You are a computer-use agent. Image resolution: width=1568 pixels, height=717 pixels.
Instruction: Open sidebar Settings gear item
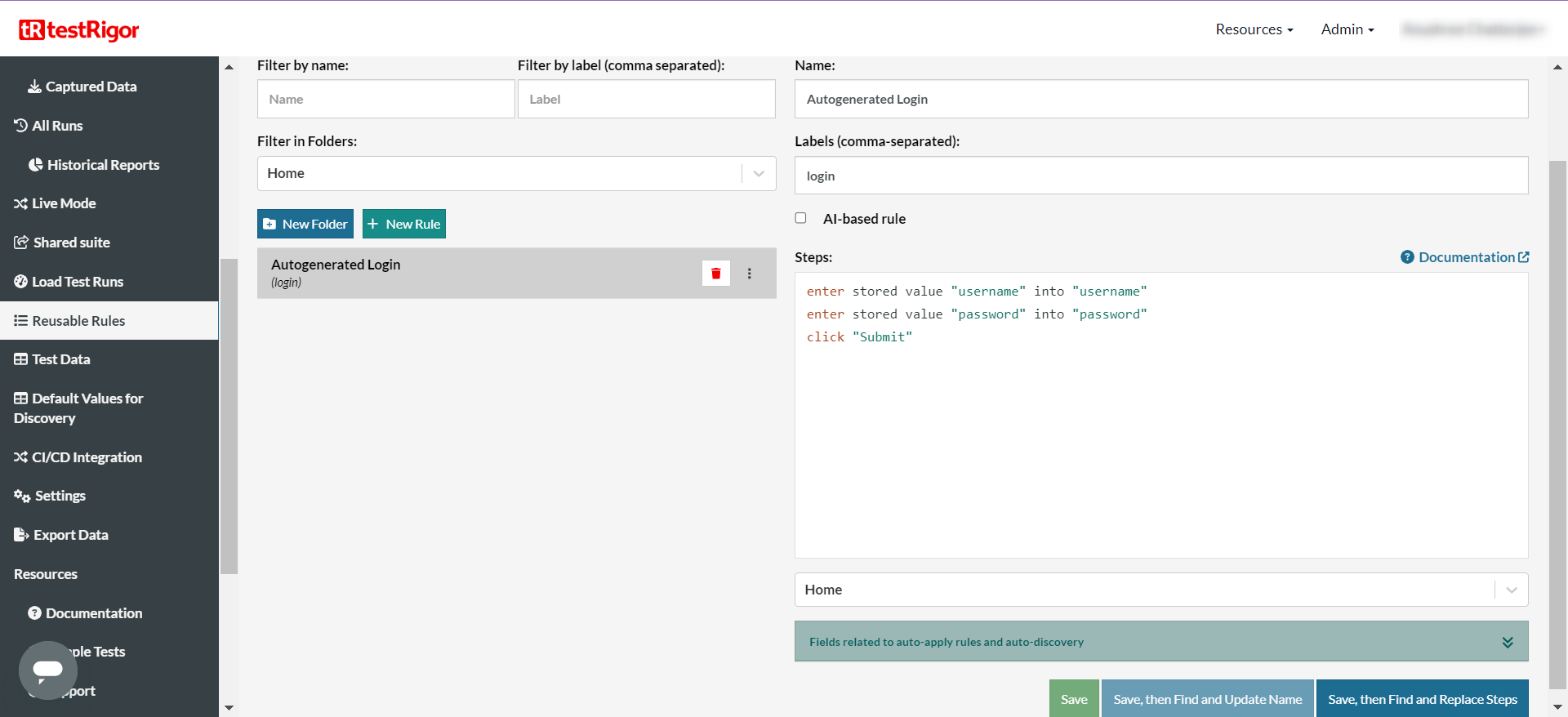pyautogui.click(x=59, y=496)
